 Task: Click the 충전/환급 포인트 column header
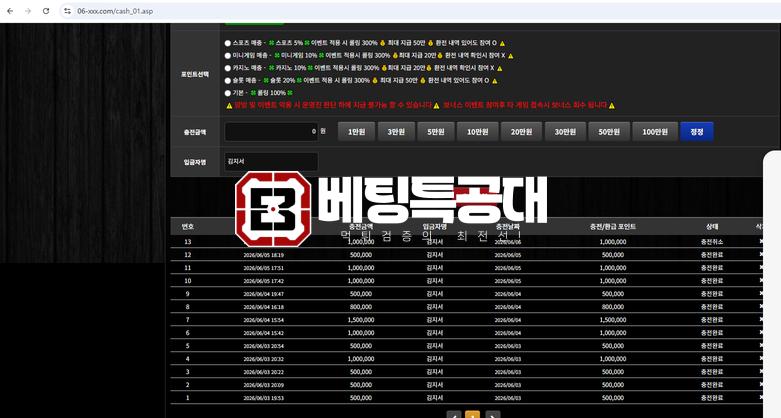[x=613, y=227]
